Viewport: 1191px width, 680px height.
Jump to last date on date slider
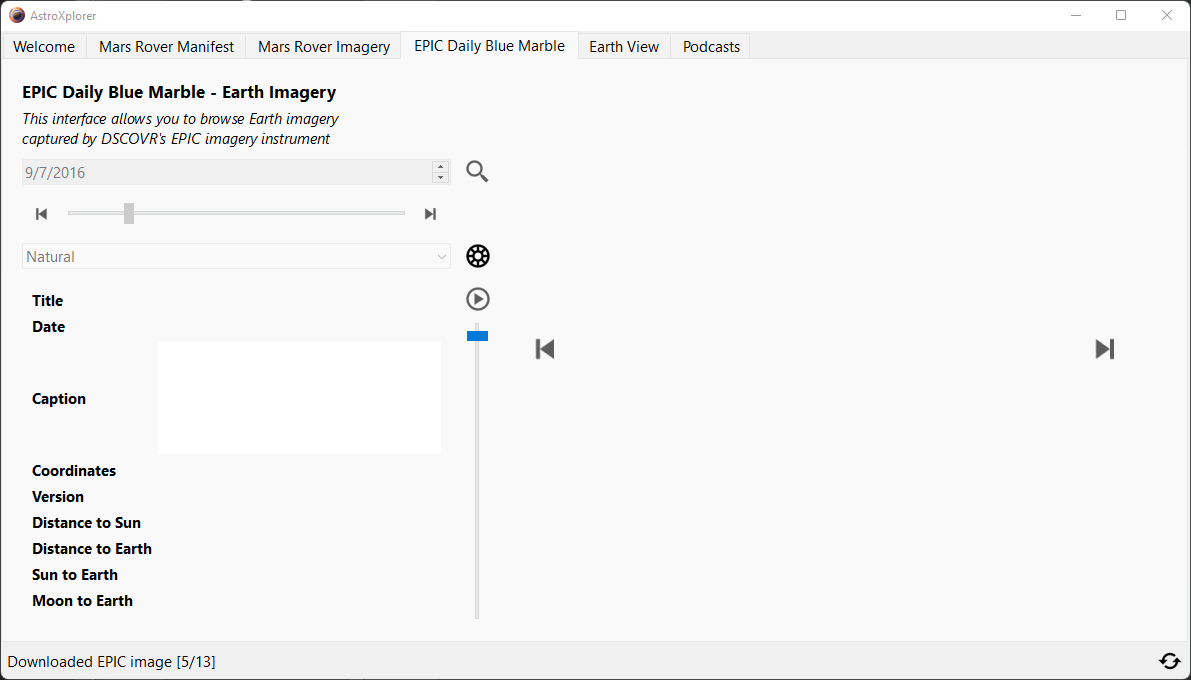point(430,214)
